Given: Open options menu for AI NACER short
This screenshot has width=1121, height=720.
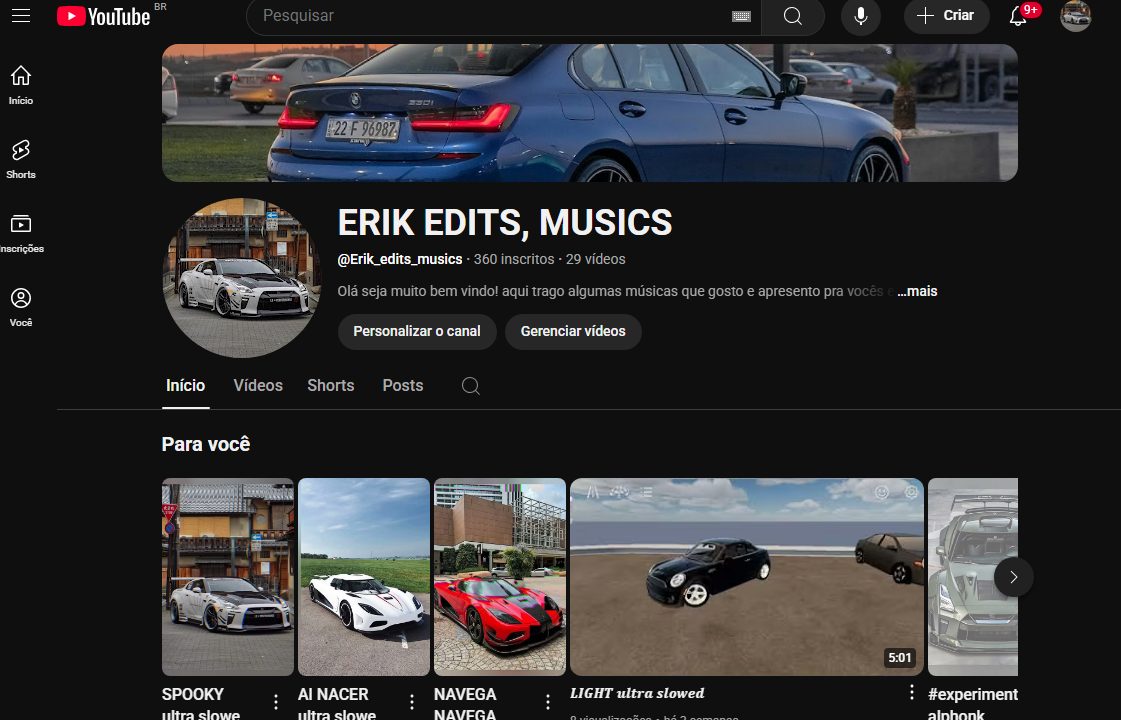Looking at the screenshot, I should (412, 702).
